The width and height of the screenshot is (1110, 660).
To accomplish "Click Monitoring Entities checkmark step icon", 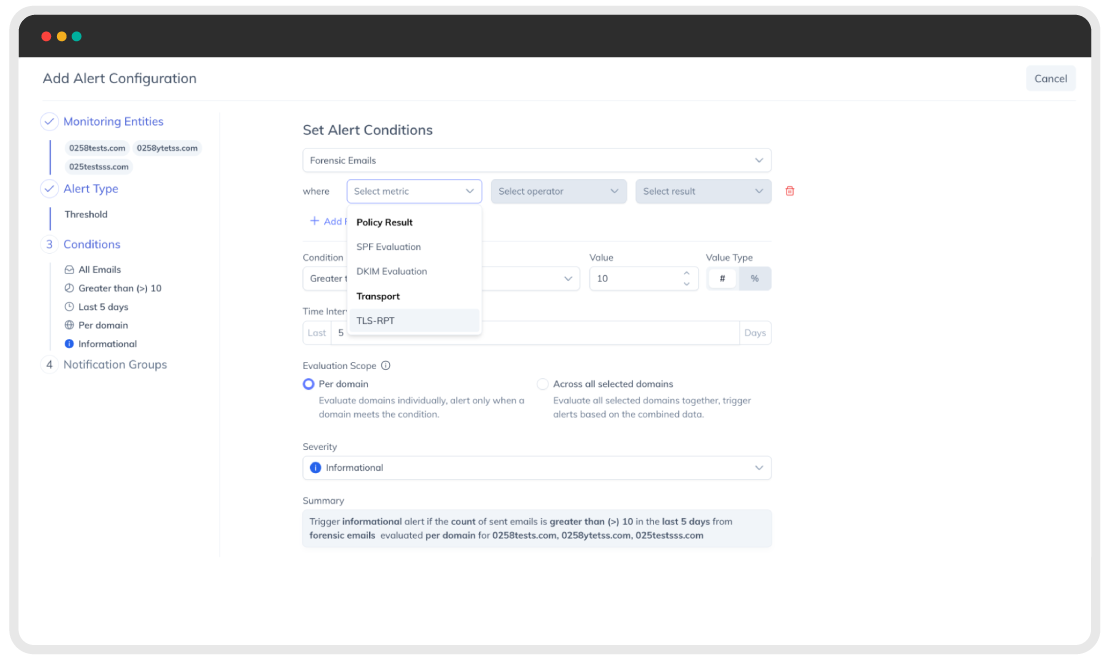I will coord(49,122).
